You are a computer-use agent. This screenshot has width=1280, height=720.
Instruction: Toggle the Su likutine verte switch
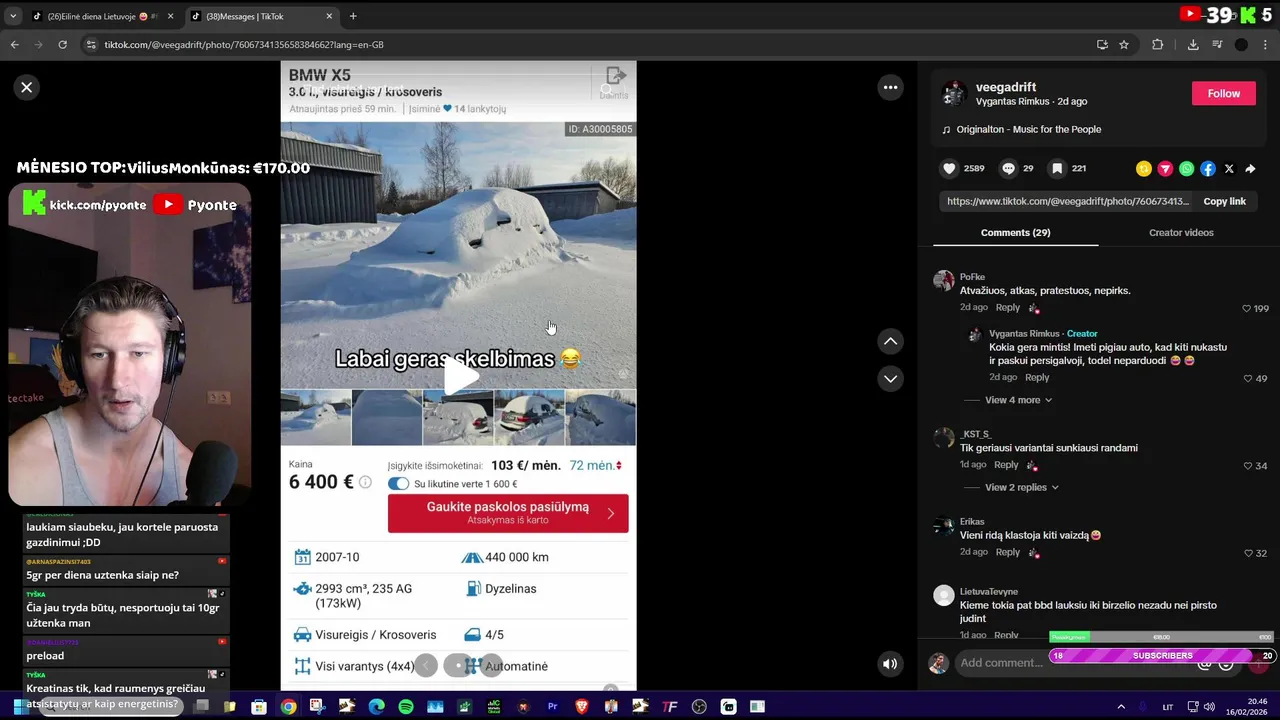click(x=398, y=484)
